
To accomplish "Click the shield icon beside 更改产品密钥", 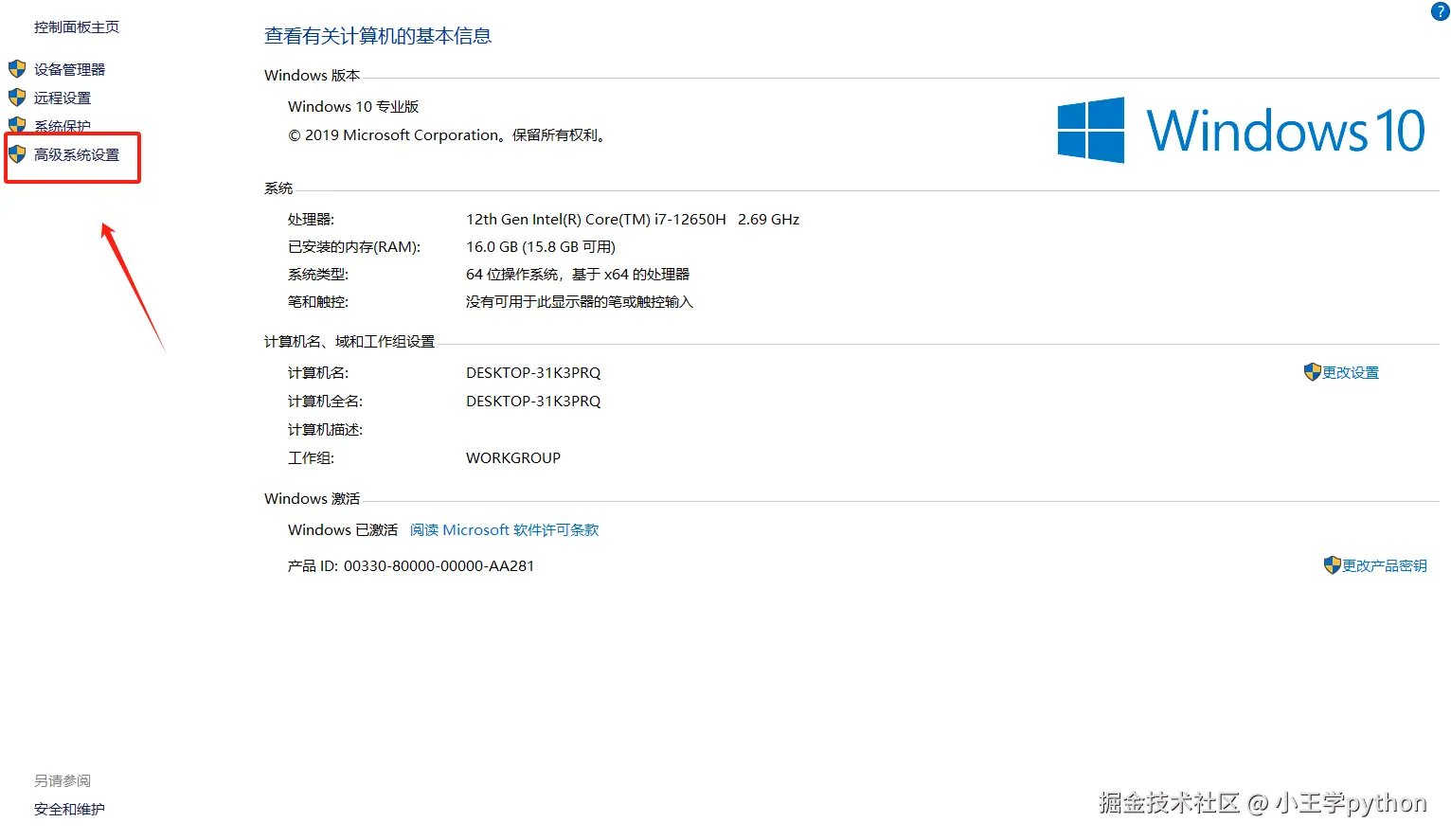I will coord(1332,565).
